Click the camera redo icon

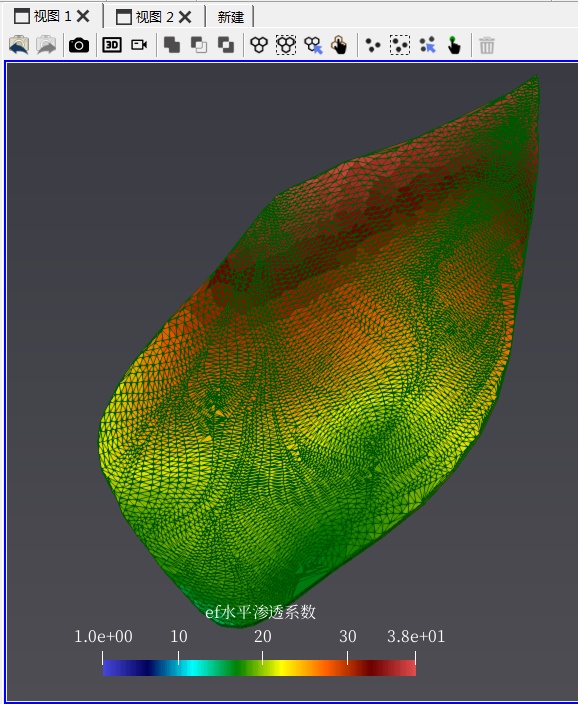tap(46, 45)
